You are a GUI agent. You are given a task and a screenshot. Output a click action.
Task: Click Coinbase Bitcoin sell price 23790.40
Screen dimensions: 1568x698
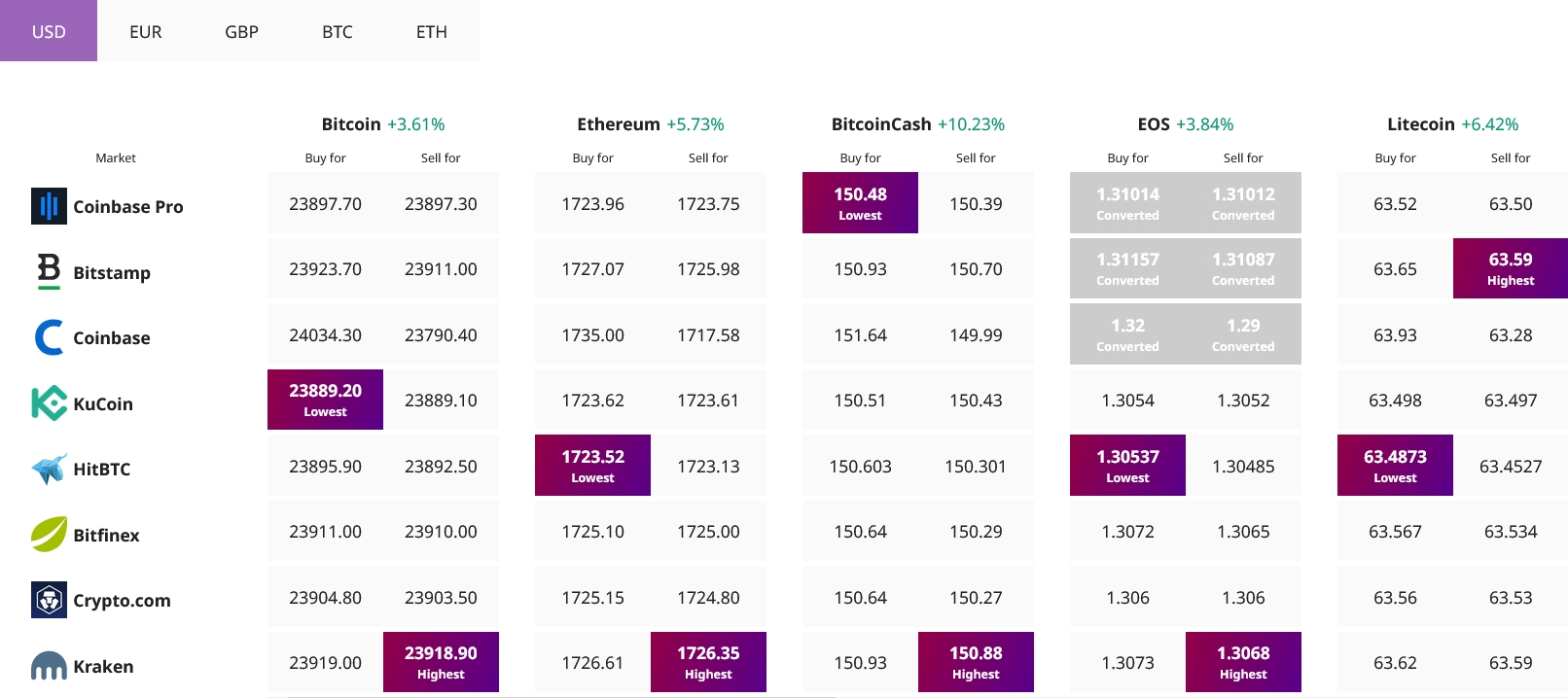(x=441, y=334)
